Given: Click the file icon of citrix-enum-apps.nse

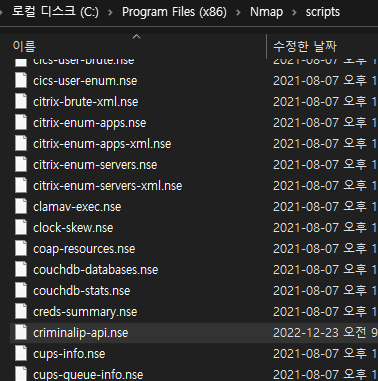Looking at the screenshot, I should pos(21,123).
